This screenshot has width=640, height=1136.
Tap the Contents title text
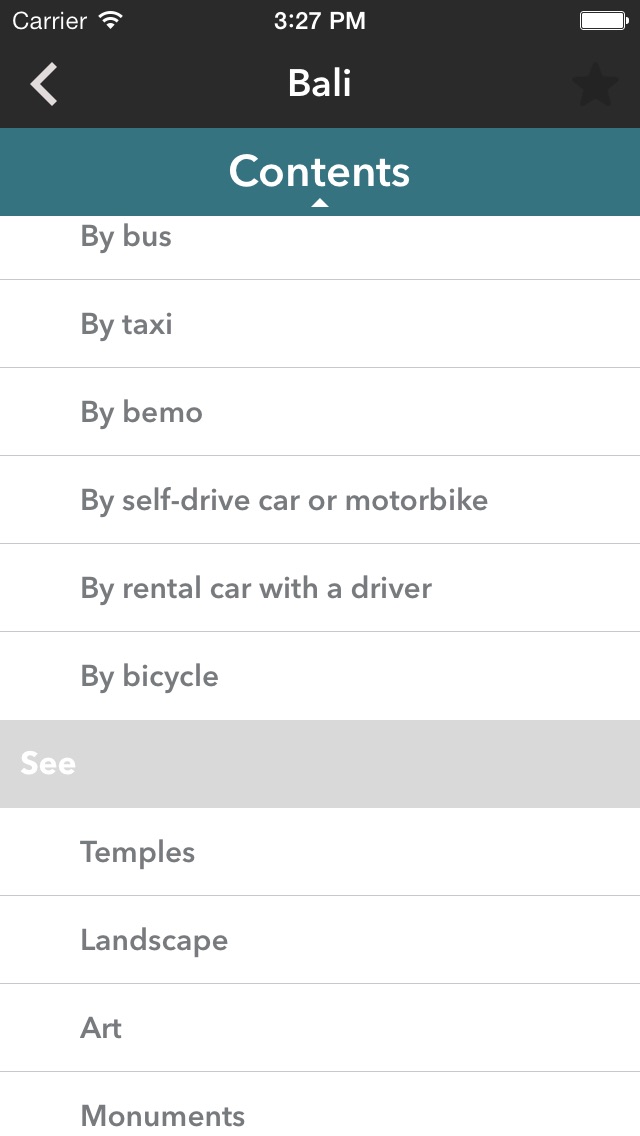point(320,170)
